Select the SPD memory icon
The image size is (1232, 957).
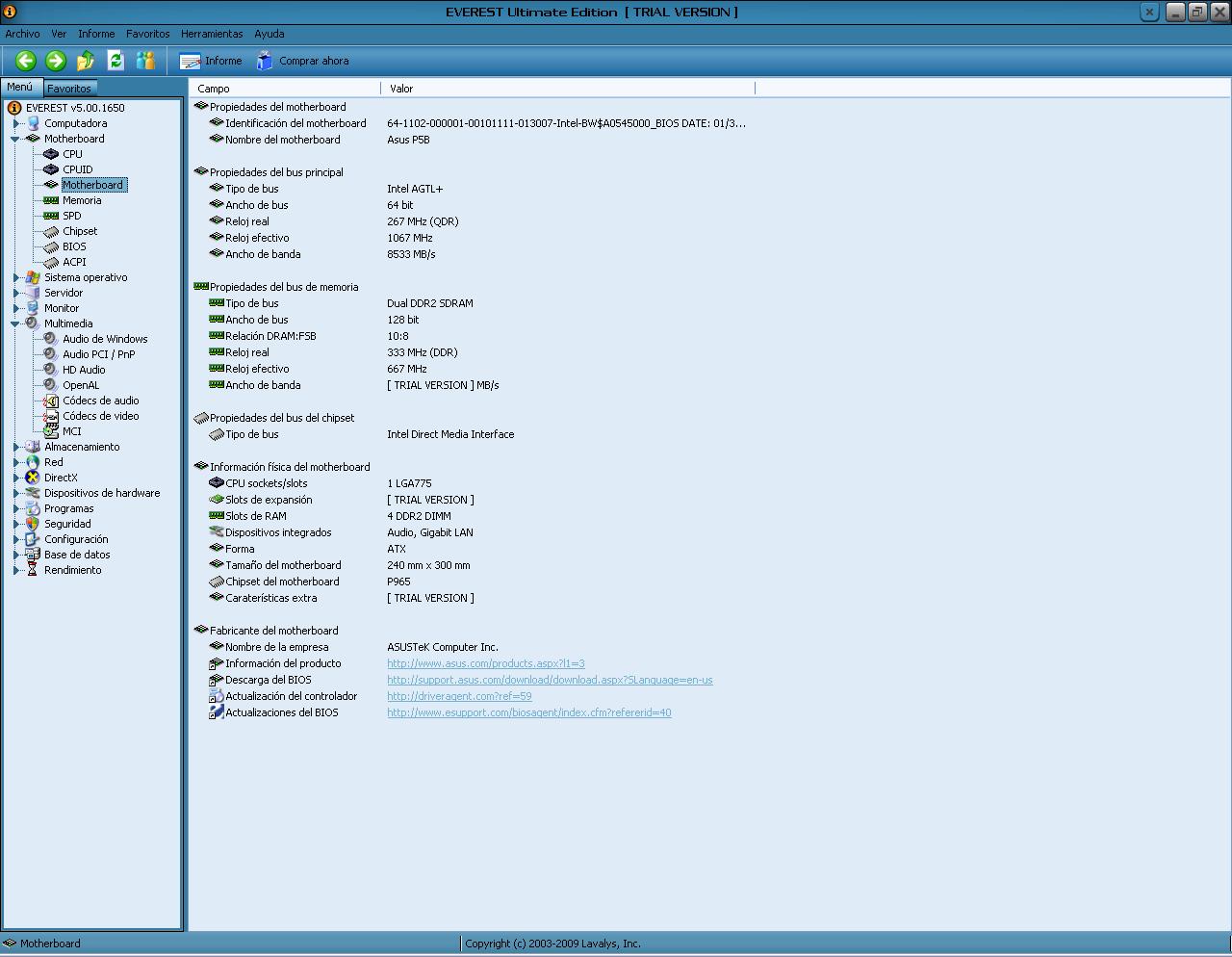51,216
